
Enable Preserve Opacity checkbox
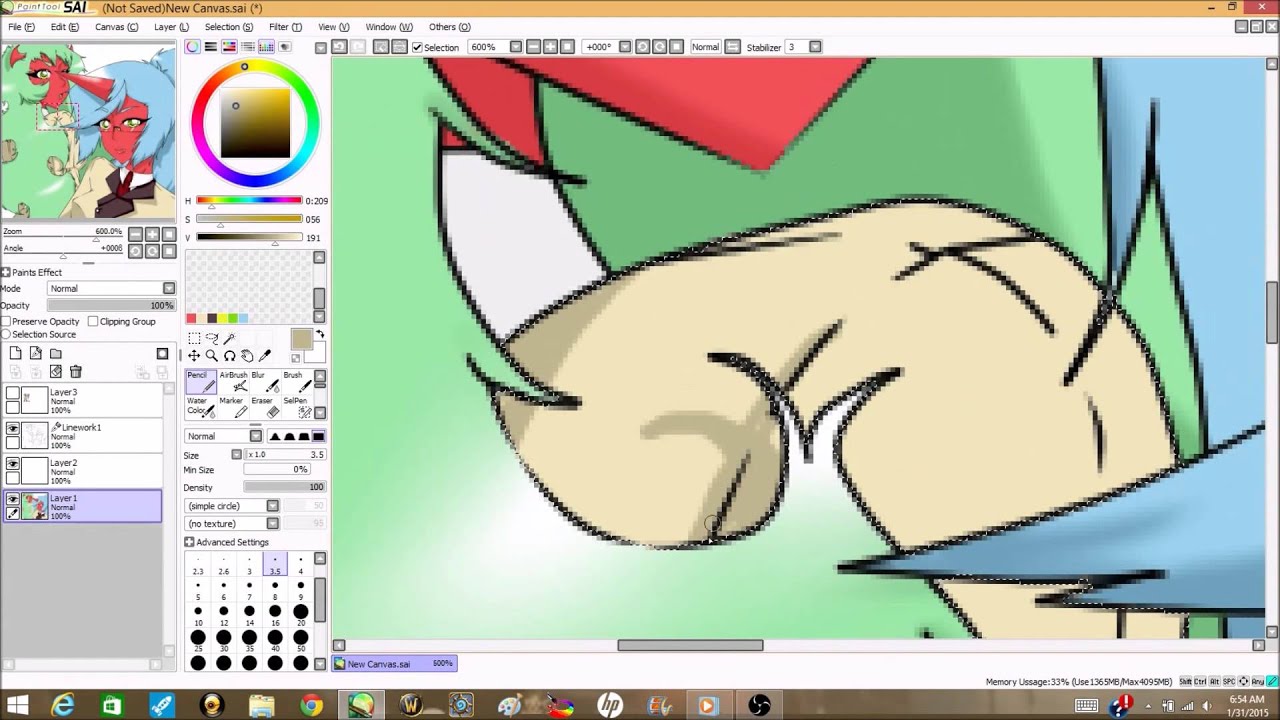[x=6, y=321]
